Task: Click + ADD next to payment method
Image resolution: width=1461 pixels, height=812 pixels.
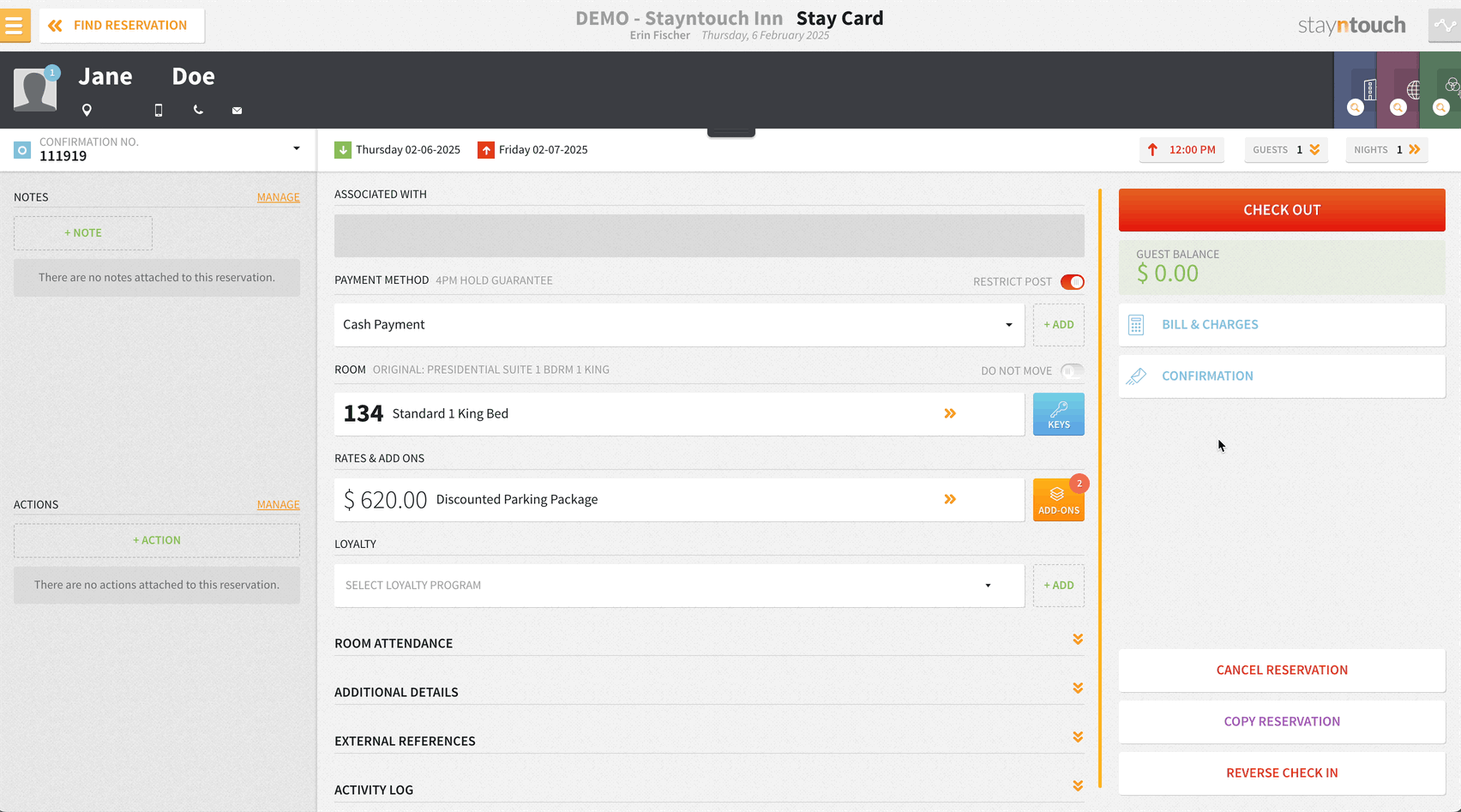Action: click(1059, 325)
